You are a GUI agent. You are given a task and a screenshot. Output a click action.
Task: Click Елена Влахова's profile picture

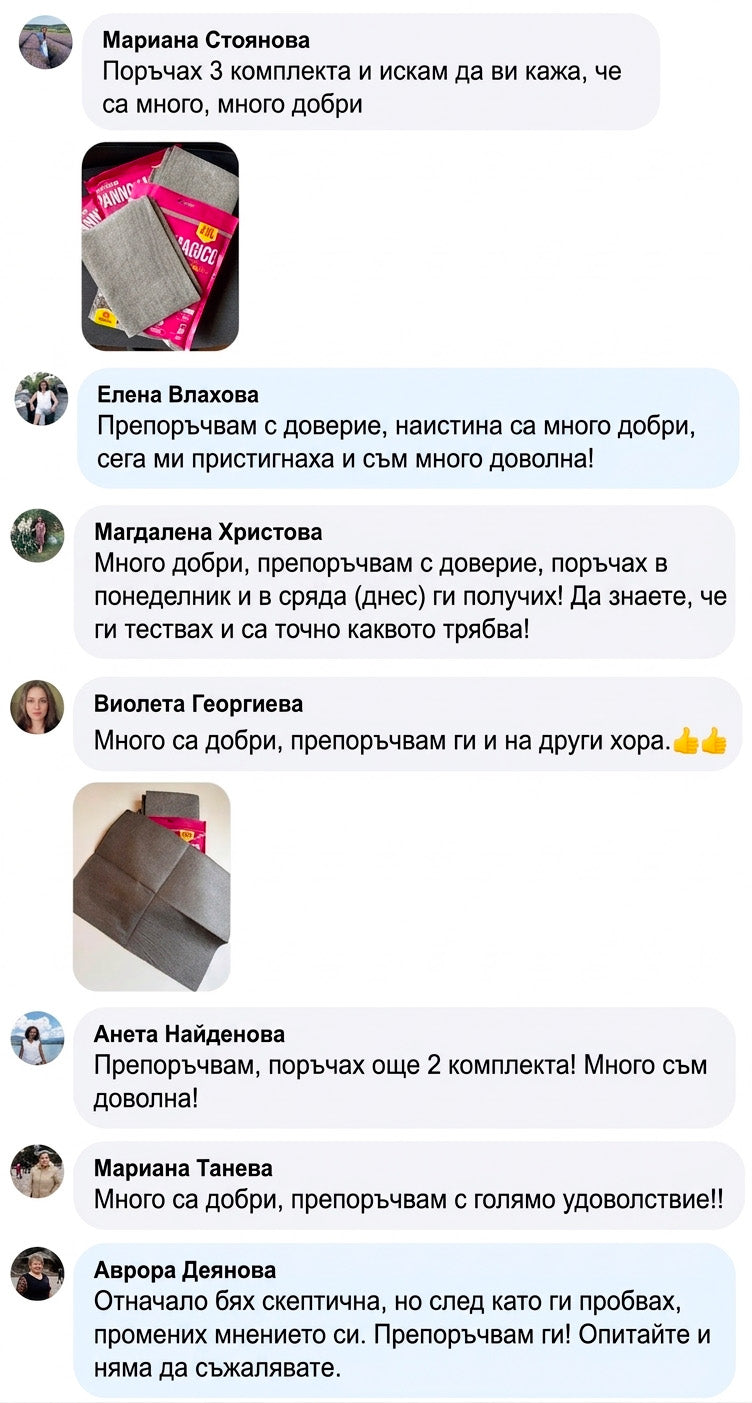[x=41, y=399]
